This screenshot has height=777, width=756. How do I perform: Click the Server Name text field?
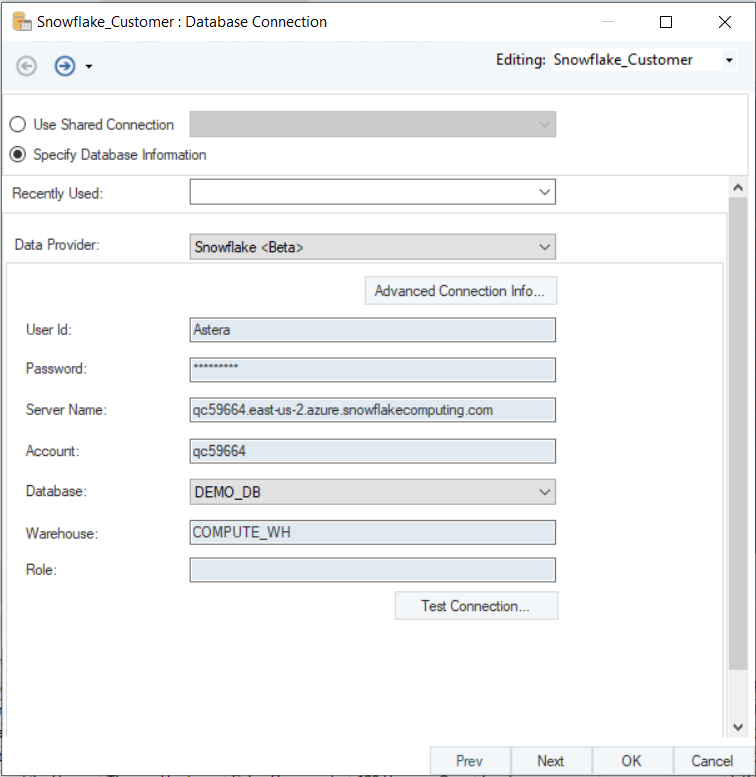372,410
